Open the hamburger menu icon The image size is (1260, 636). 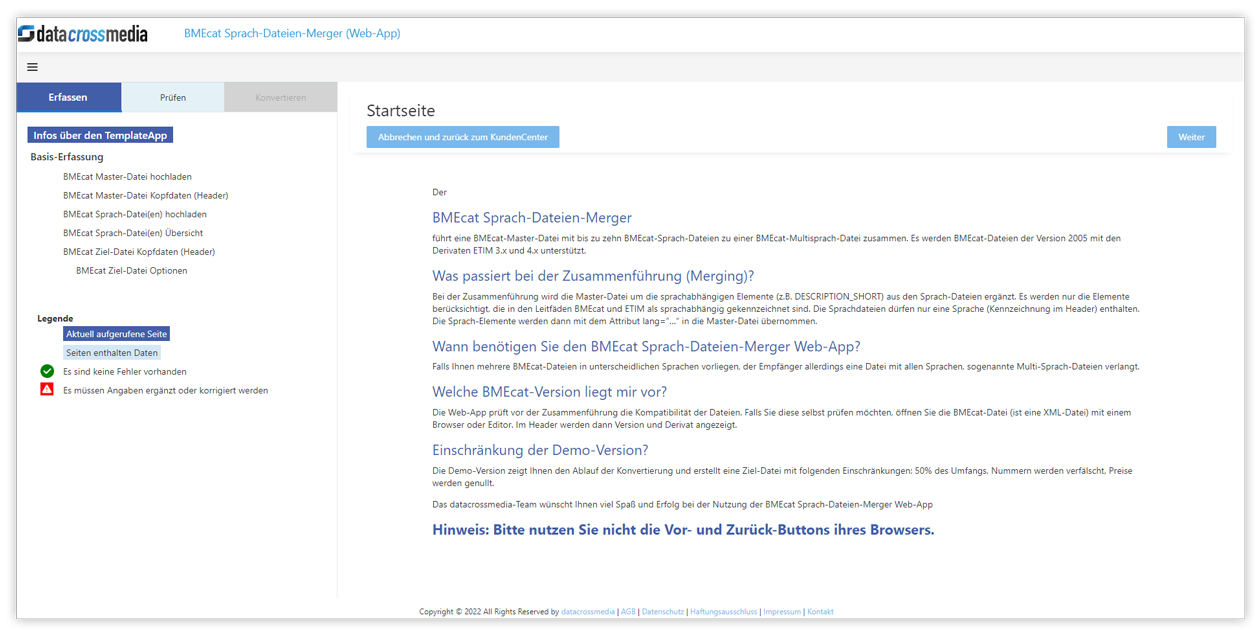(32, 67)
